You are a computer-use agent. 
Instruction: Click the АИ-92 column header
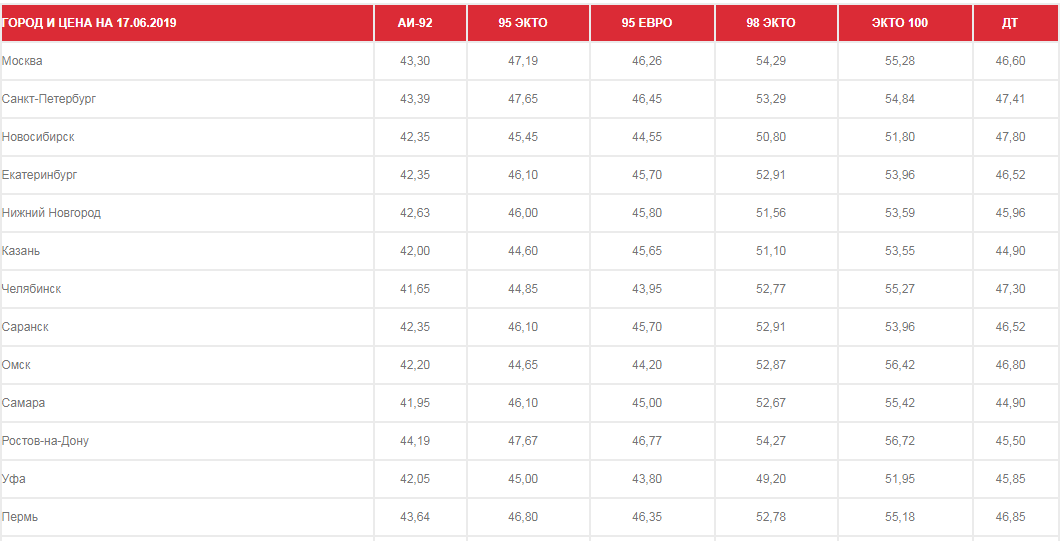tap(415, 23)
